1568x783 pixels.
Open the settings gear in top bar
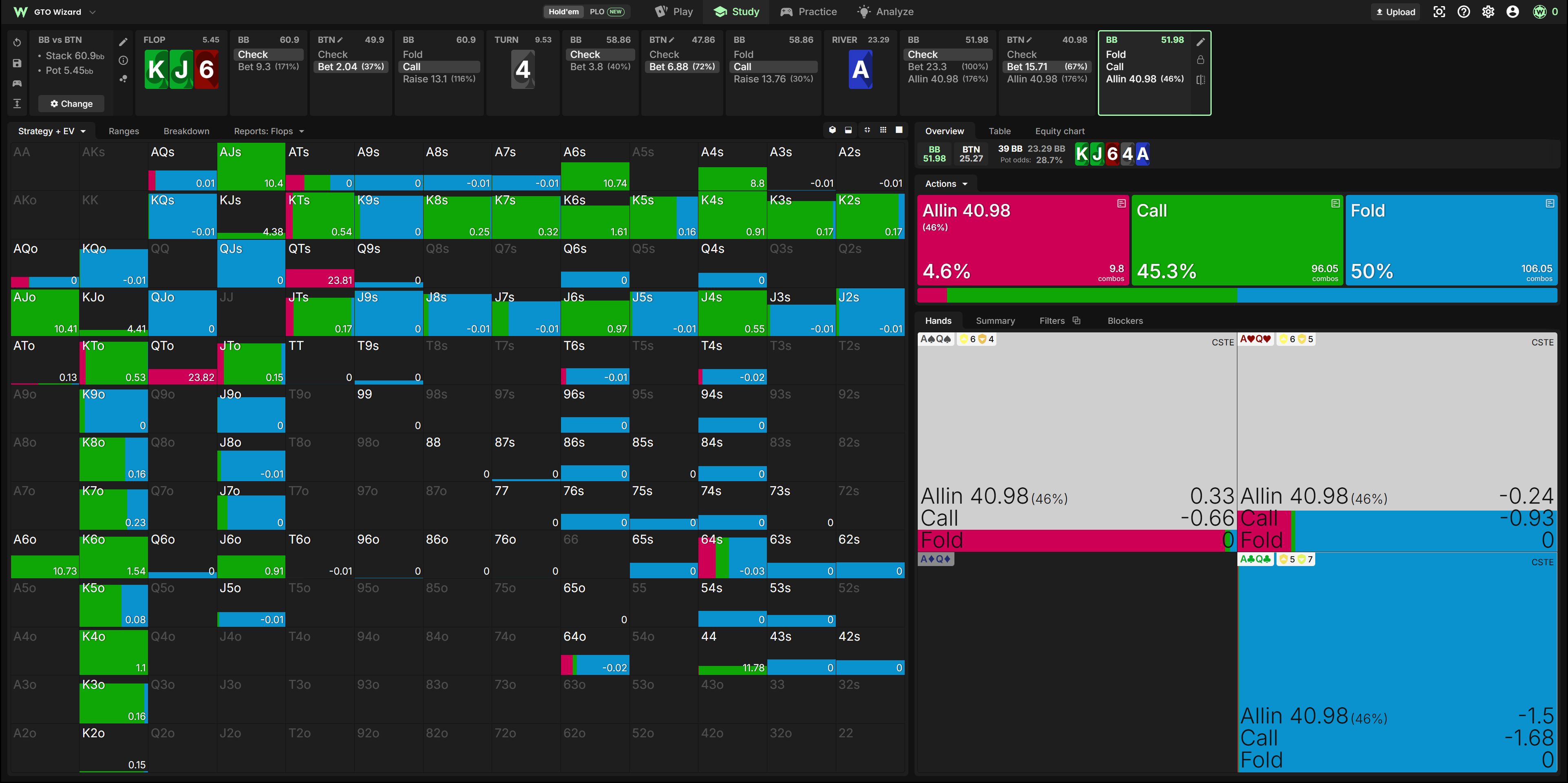pyautogui.click(x=1488, y=11)
